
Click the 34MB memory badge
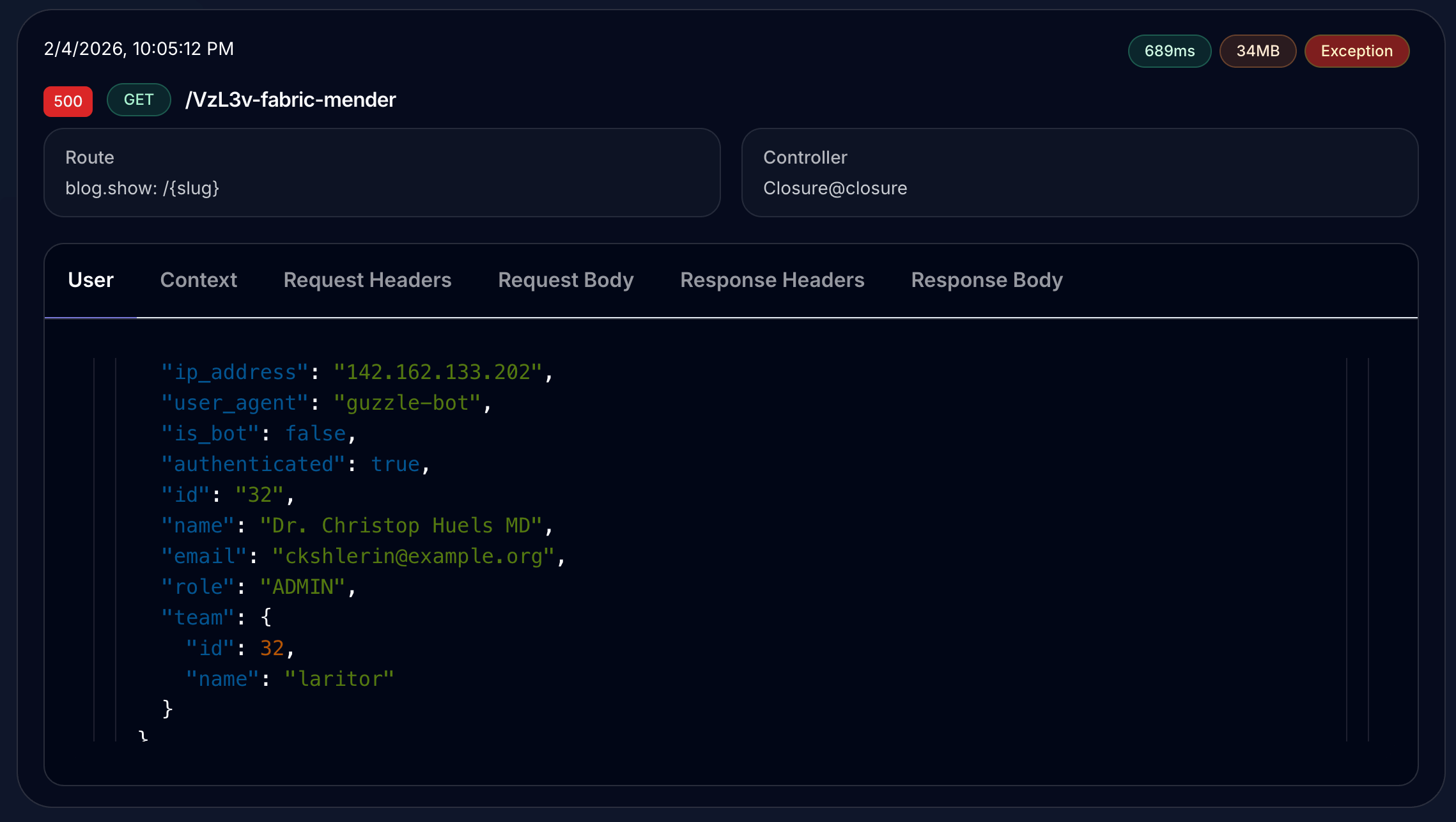click(x=1257, y=51)
